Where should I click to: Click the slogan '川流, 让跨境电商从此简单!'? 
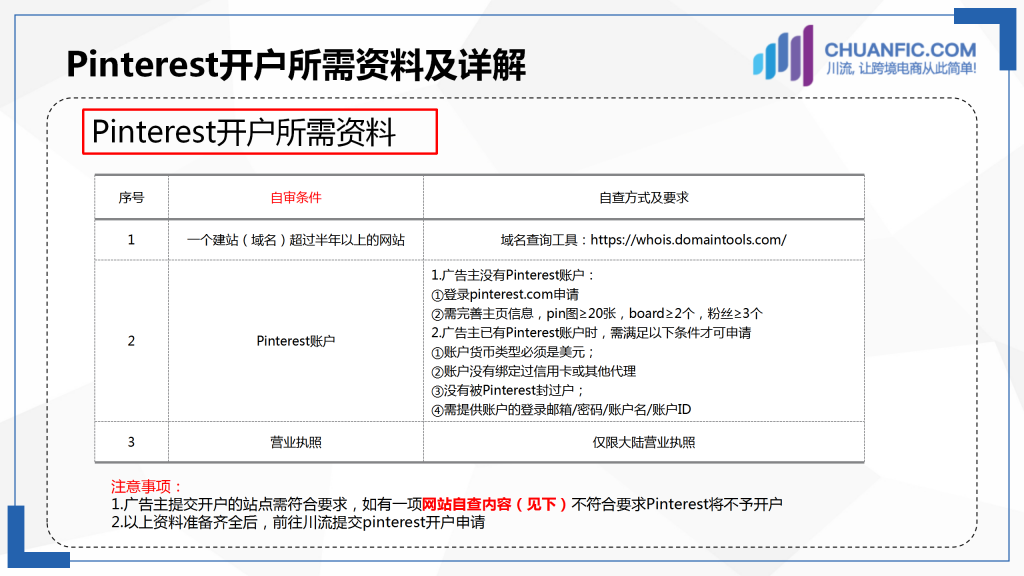(x=901, y=69)
